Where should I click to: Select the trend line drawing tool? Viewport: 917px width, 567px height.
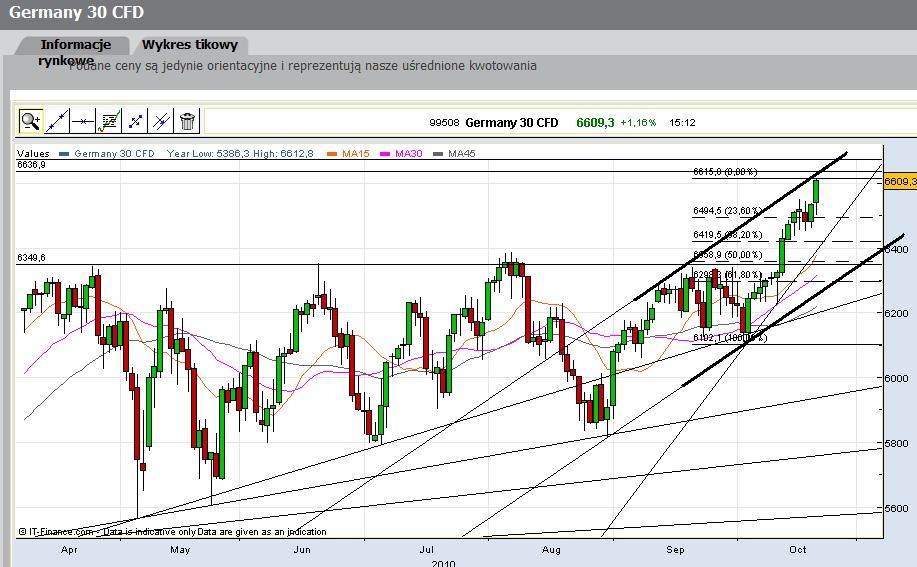click(57, 121)
